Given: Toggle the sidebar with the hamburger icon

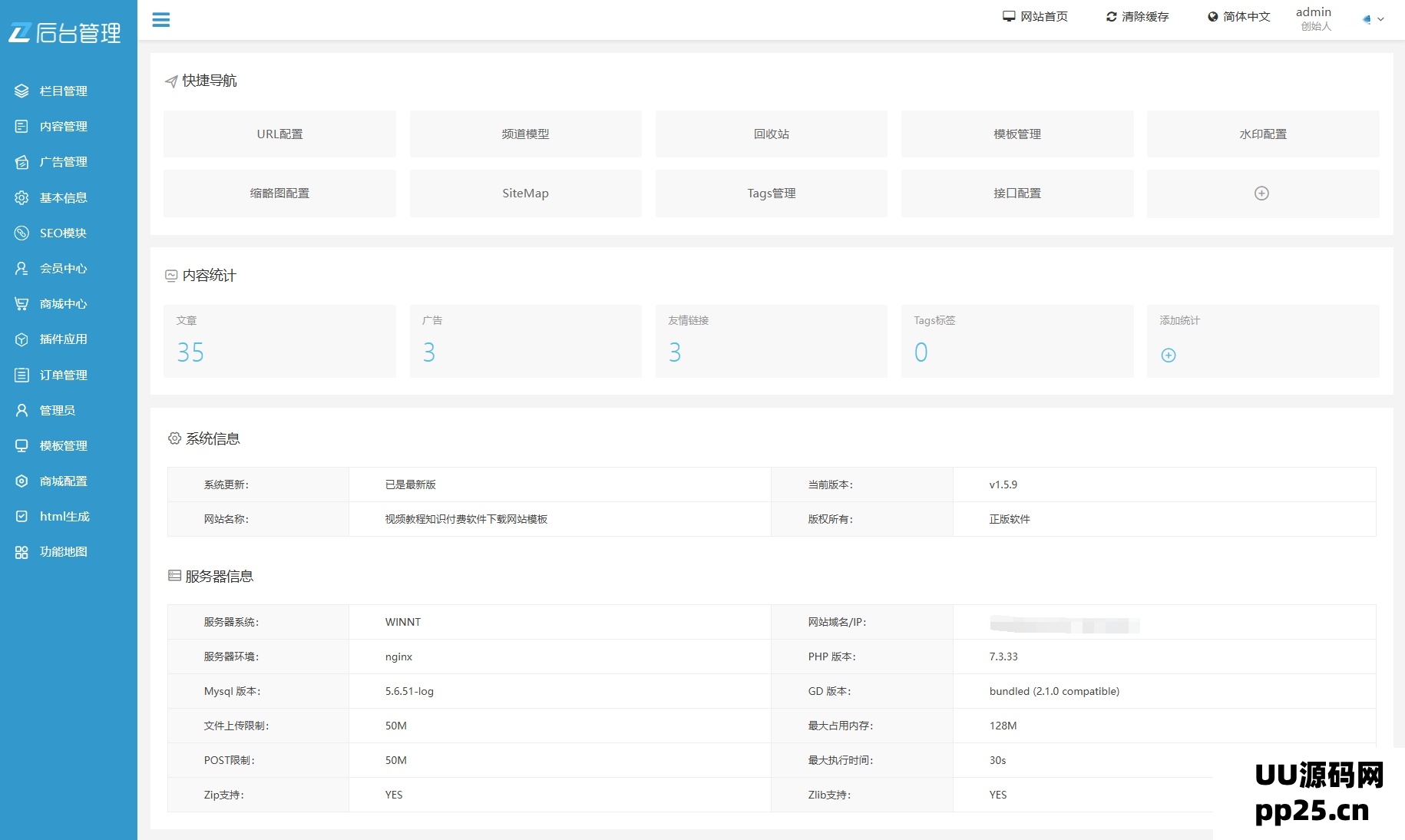Looking at the screenshot, I should (x=161, y=20).
